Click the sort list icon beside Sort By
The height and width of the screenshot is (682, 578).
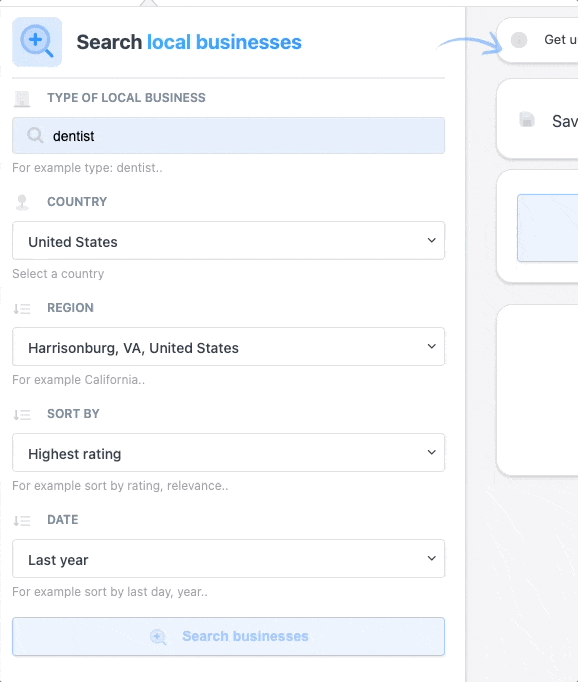coord(22,415)
